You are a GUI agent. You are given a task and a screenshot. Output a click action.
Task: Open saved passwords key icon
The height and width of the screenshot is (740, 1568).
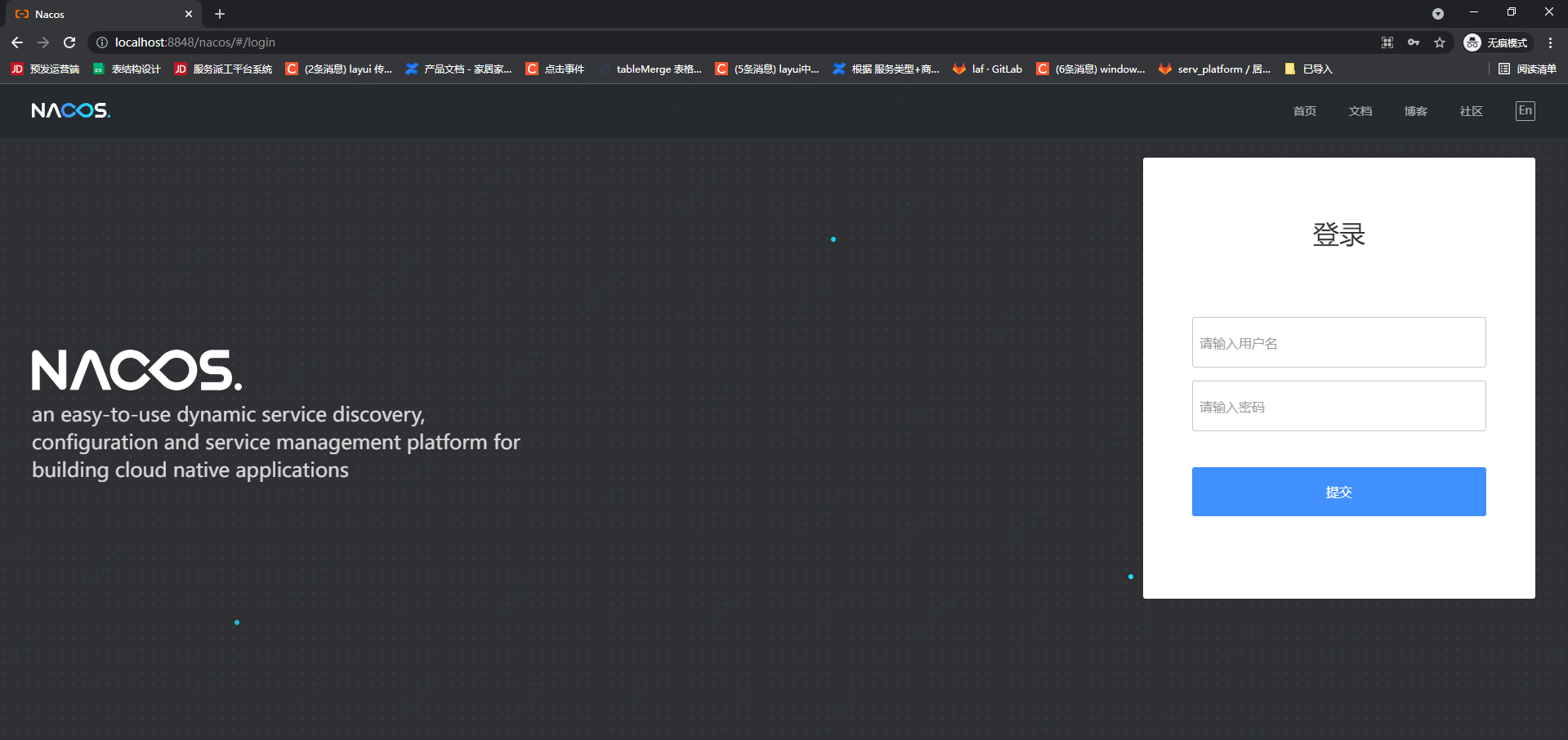[1414, 42]
